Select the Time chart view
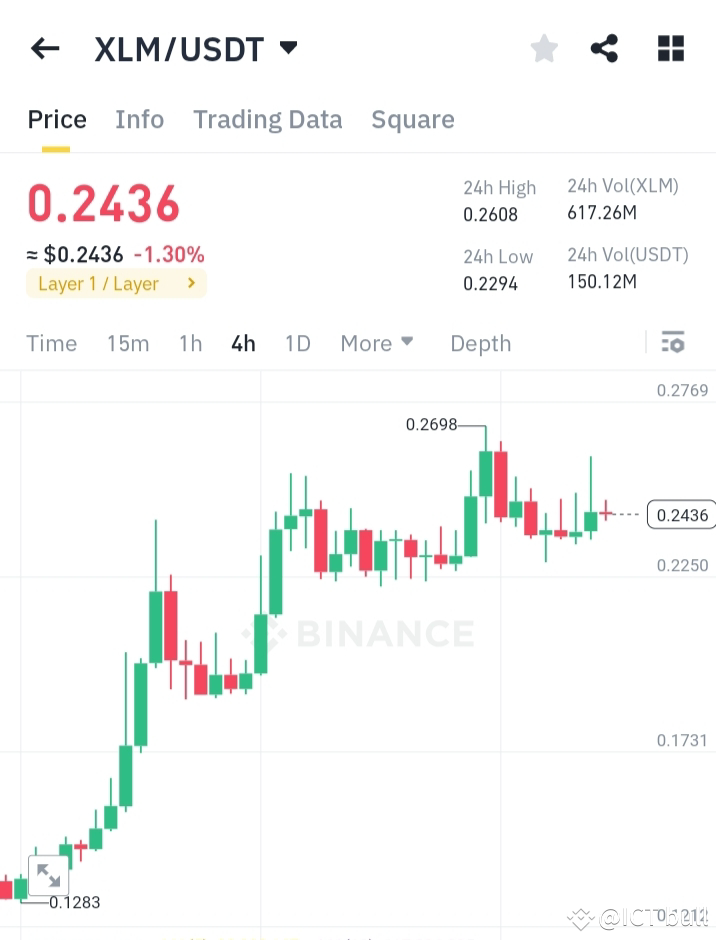The height and width of the screenshot is (940, 716). point(51,343)
